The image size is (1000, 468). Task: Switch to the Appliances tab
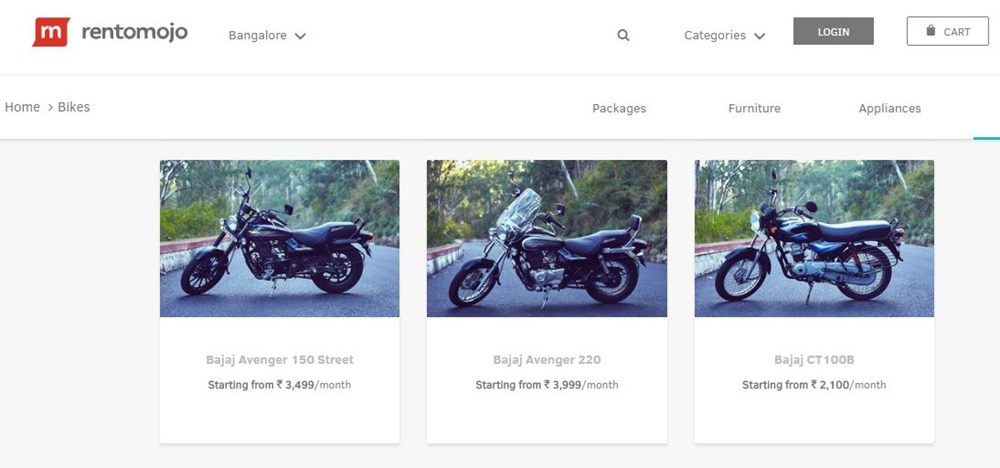click(x=889, y=108)
